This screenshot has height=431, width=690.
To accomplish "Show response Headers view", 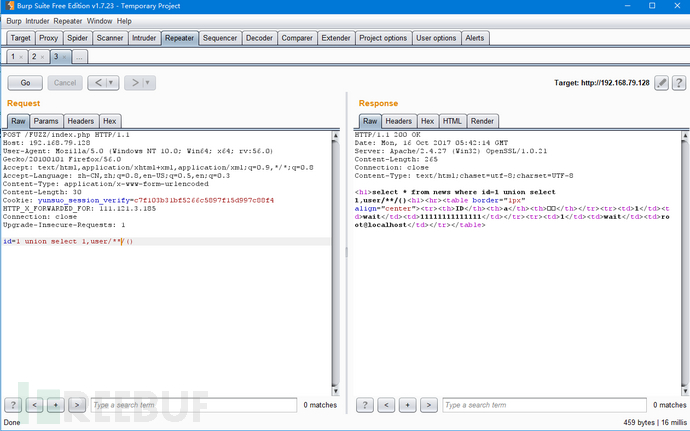I will (399, 121).
